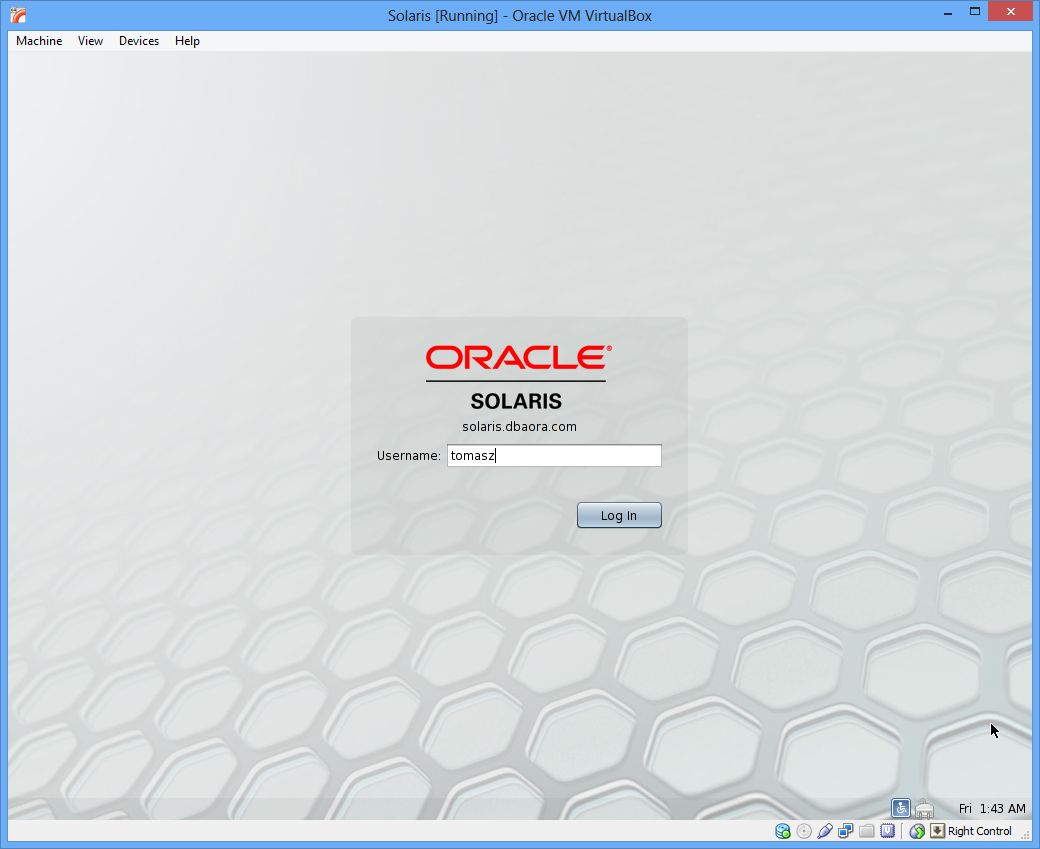Viewport: 1040px width, 849px height.
Task: Click the optical disc drive status icon
Action: click(x=804, y=831)
